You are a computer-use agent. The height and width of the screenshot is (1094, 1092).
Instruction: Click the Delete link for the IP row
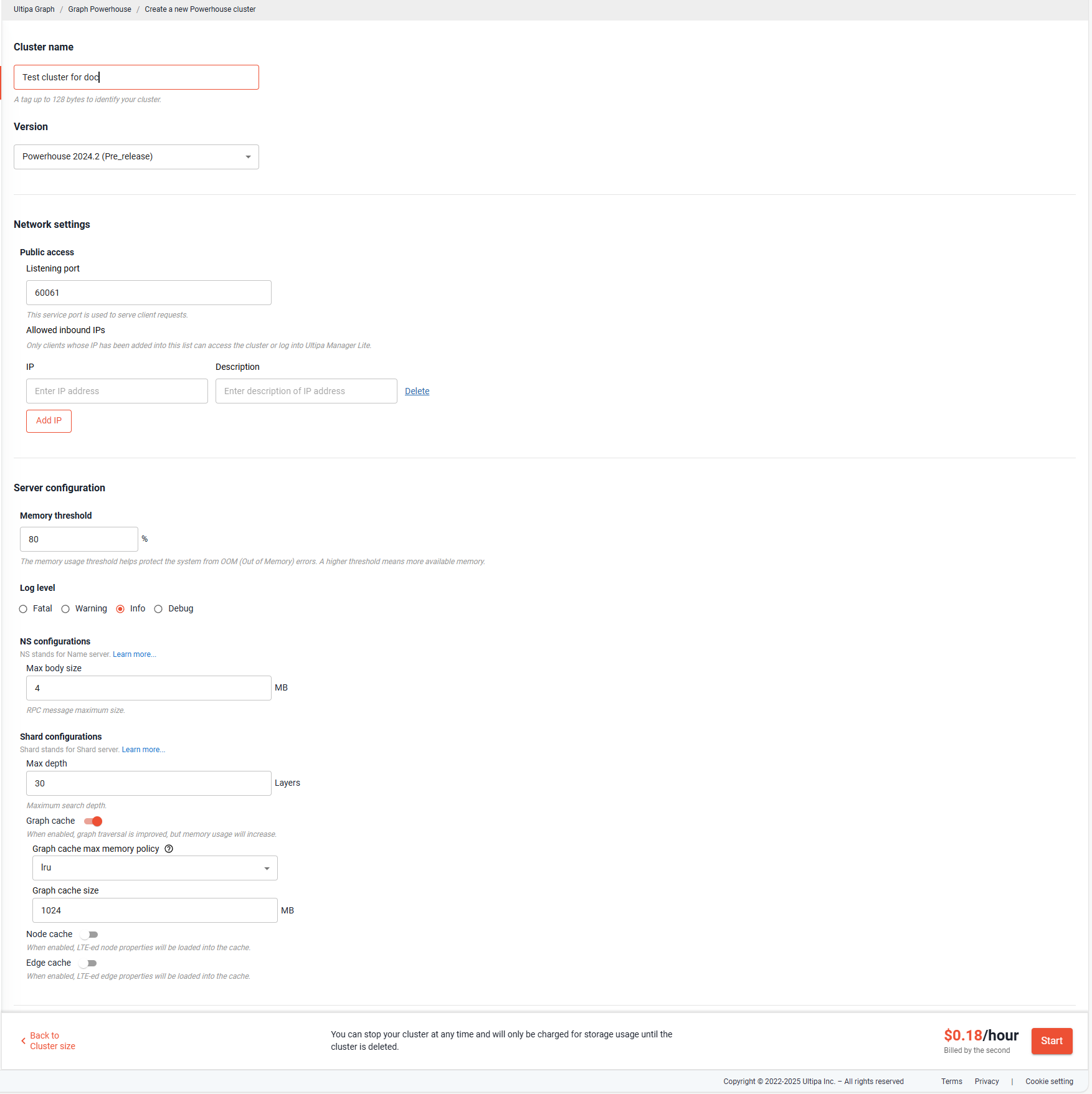[x=417, y=391]
